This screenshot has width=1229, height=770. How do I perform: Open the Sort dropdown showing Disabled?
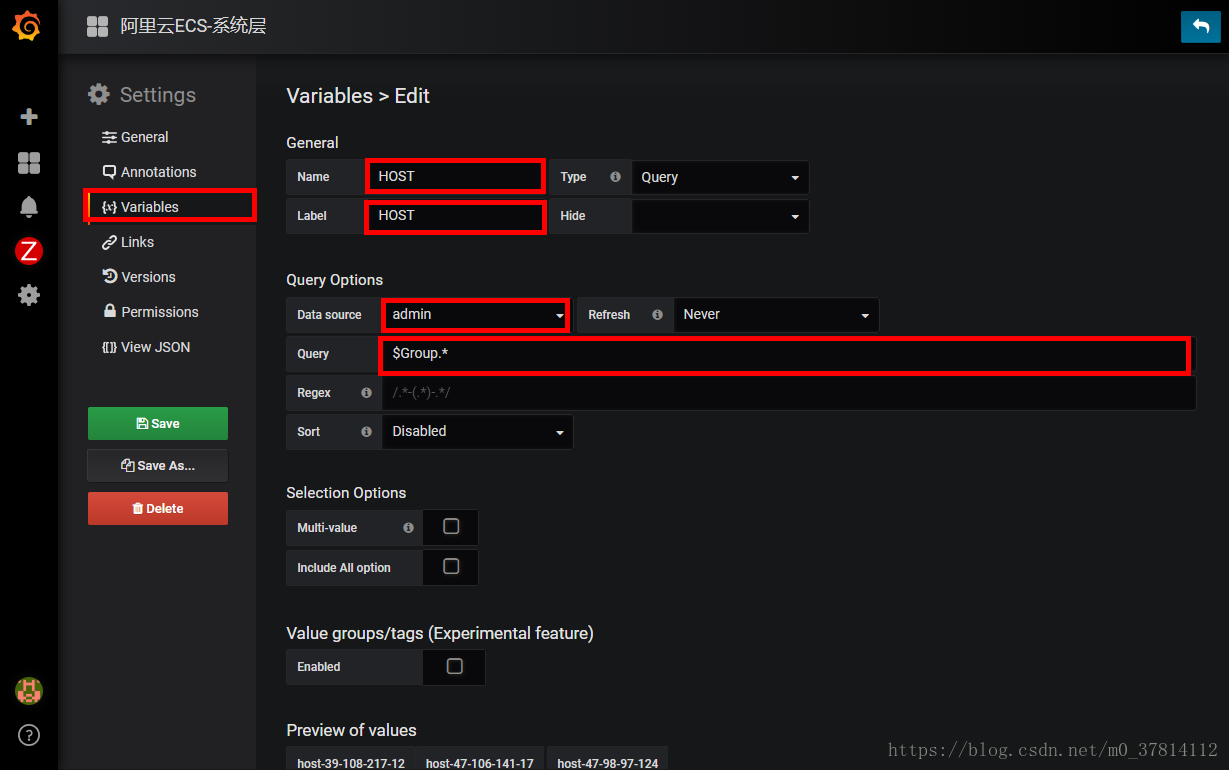tap(477, 431)
